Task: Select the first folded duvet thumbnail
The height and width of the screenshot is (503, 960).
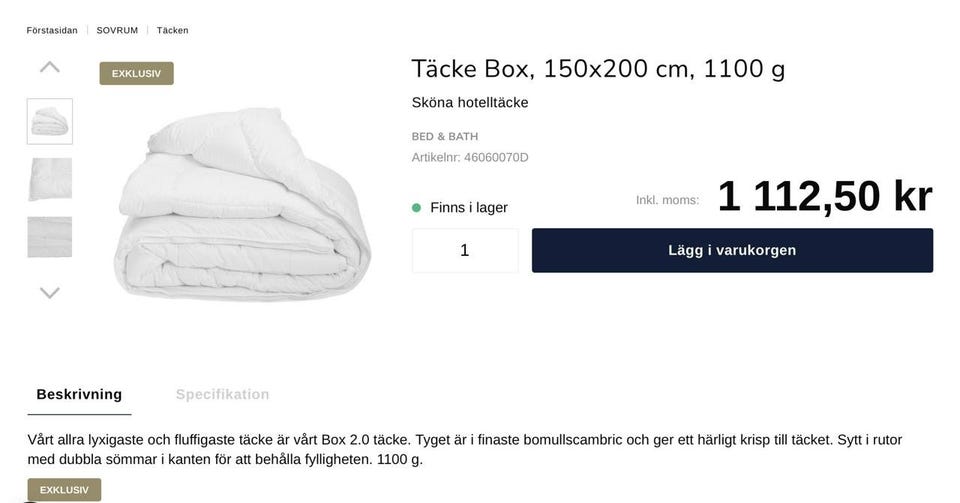Action: (x=50, y=121)
